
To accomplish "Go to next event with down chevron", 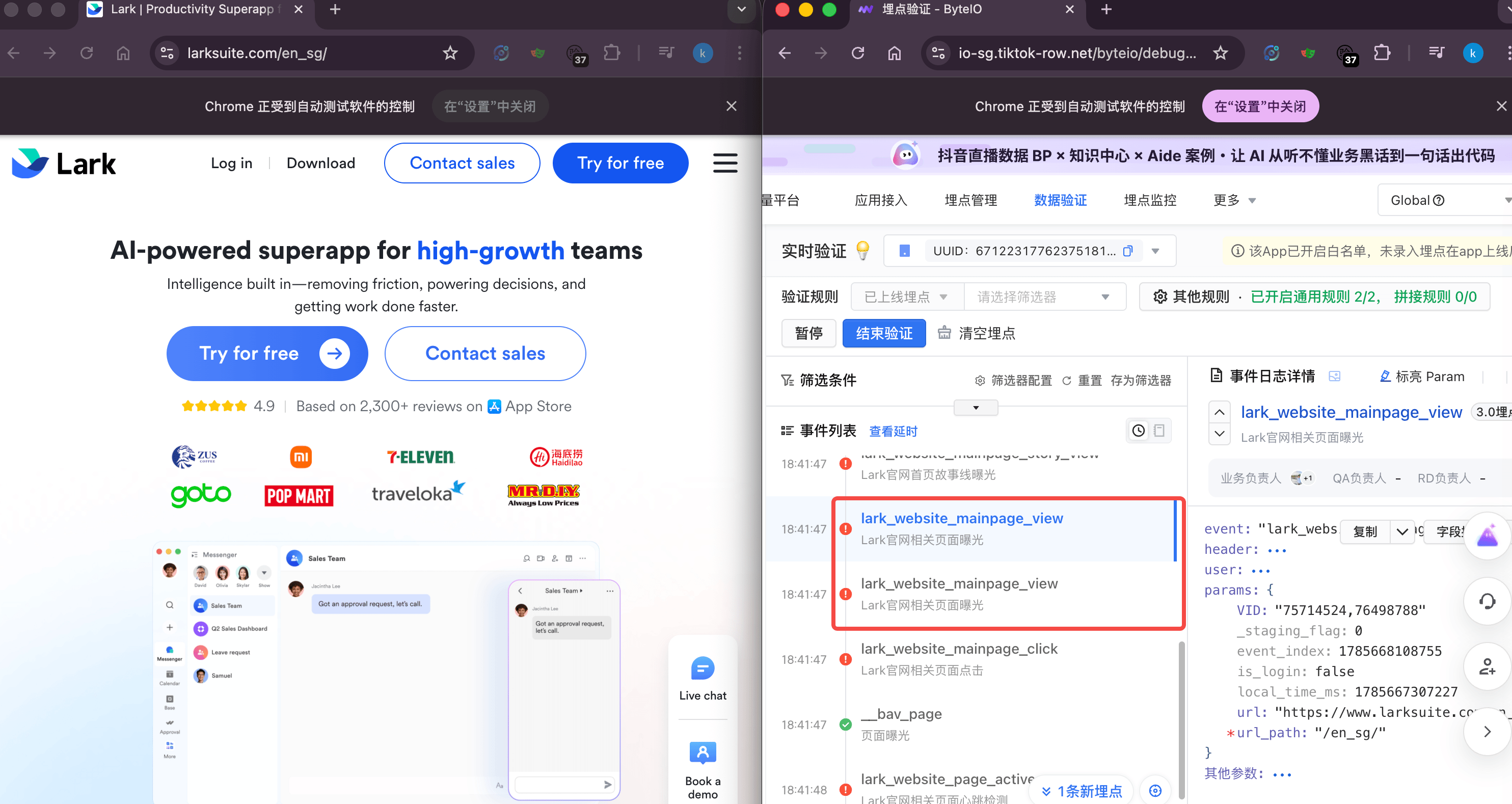I will tap(1219, 434).
